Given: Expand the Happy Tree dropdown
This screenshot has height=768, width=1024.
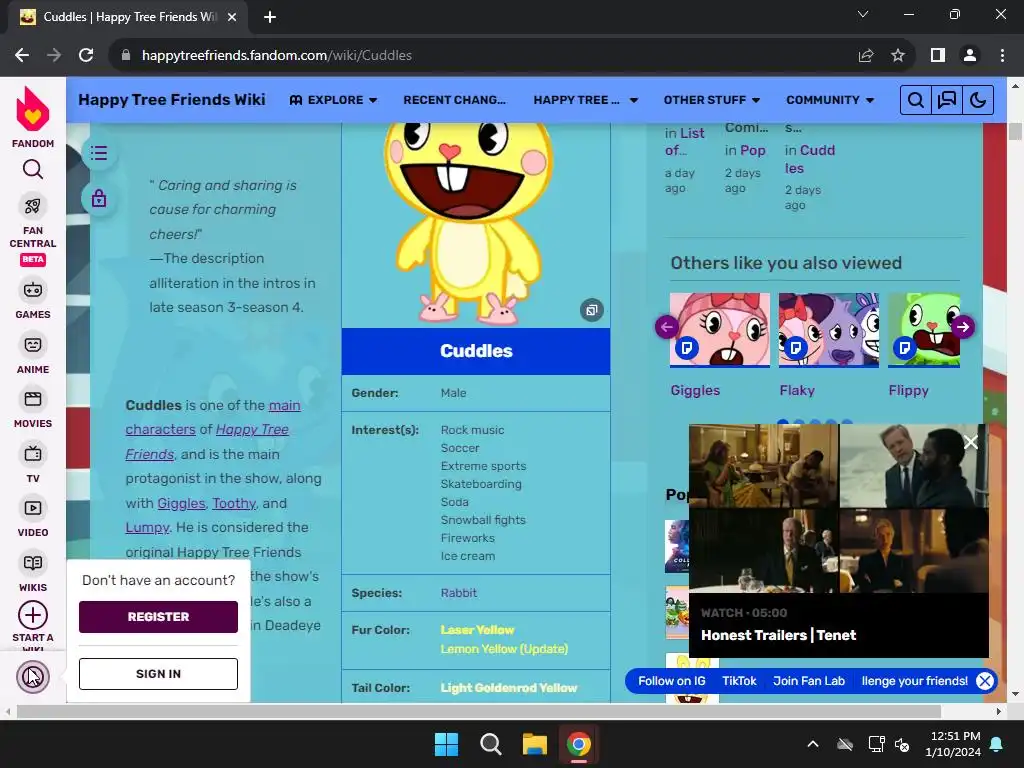Looking at the screenshot, I should tap(585, 100).
